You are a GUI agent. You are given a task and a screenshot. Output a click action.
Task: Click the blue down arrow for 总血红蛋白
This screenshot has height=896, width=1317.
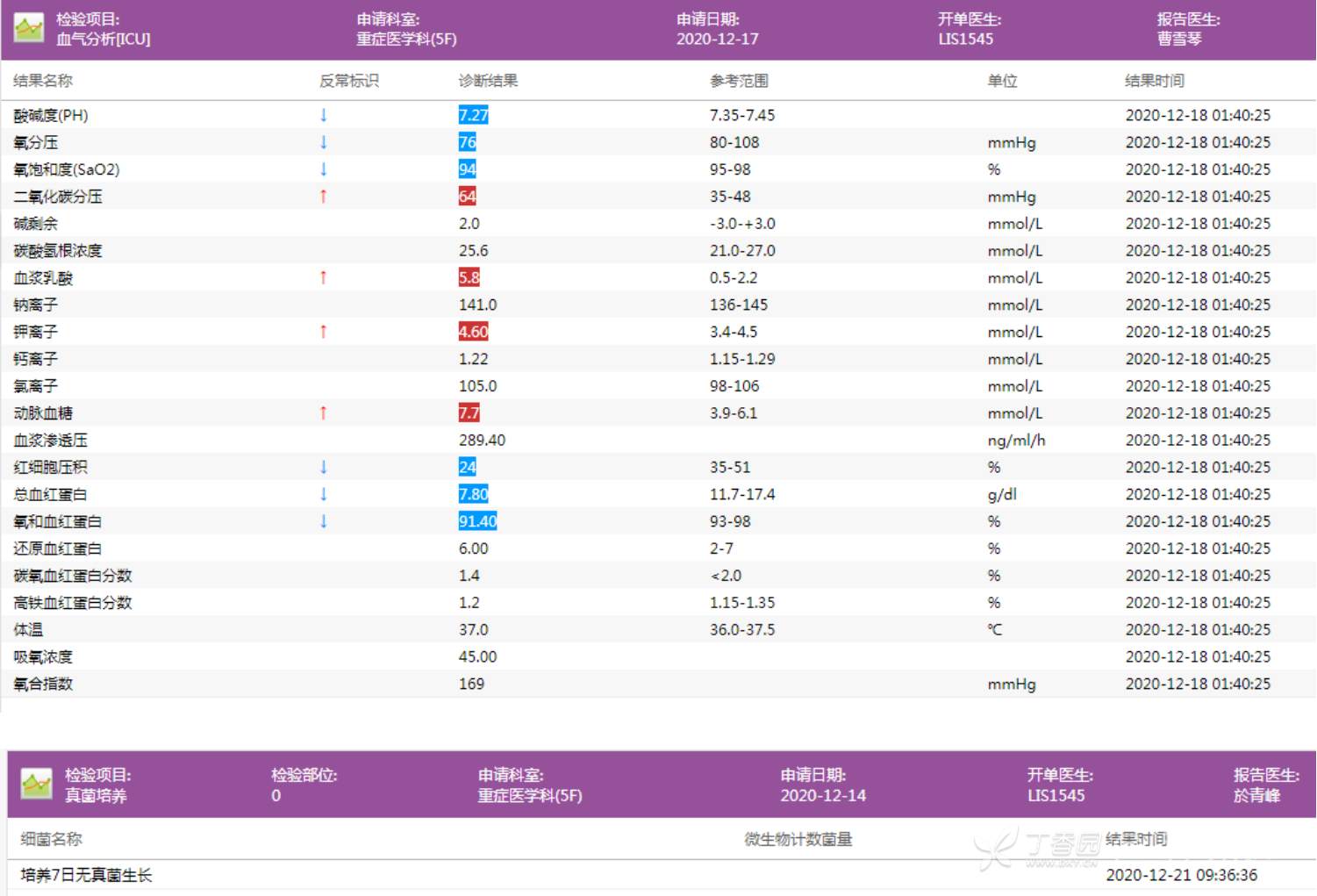coord(324,494)
